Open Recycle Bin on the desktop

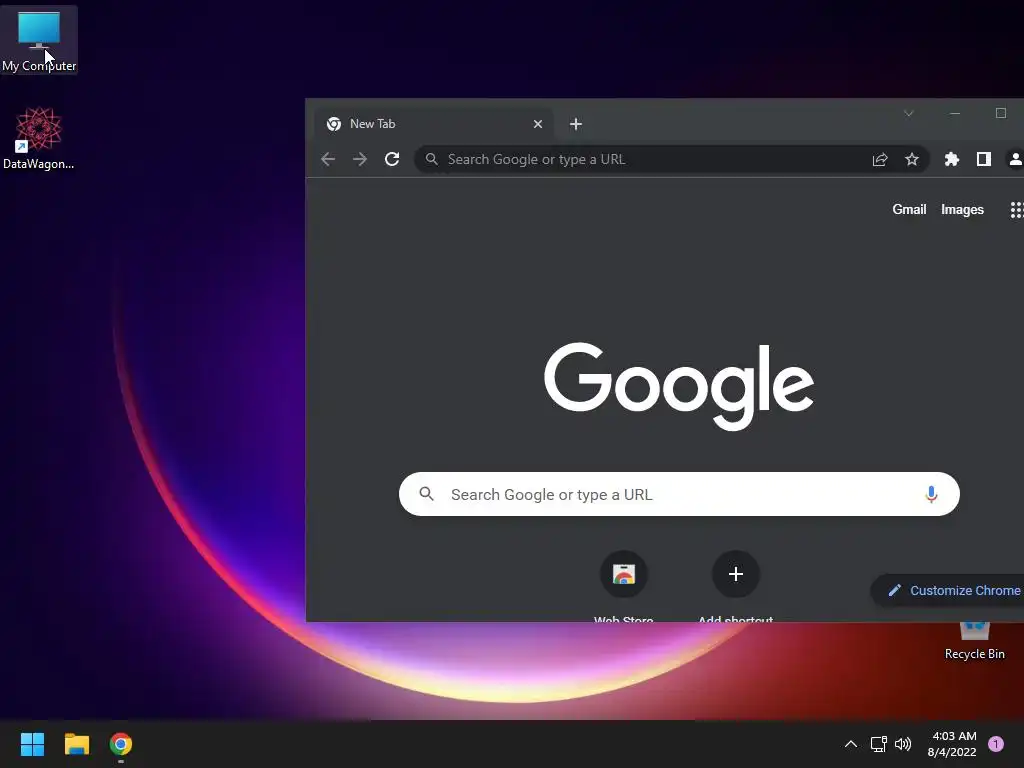(974, 641)
